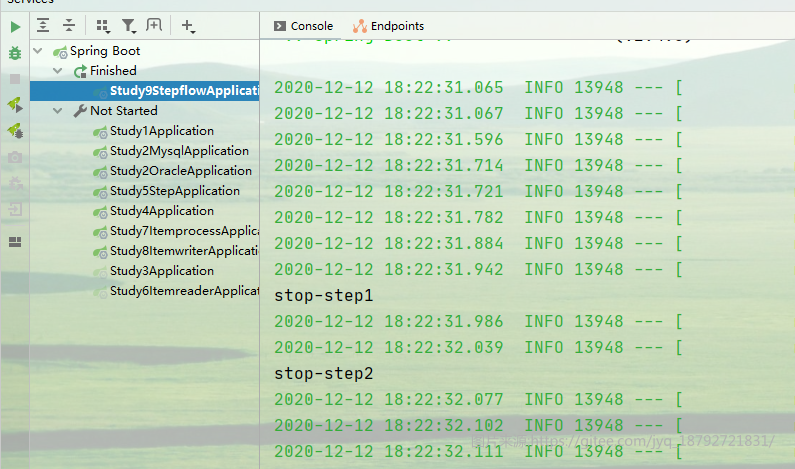The width and height of the screenshot is (795, 469).
Task: Click the Expand All toolbar icon
Action: coord(43,25)
